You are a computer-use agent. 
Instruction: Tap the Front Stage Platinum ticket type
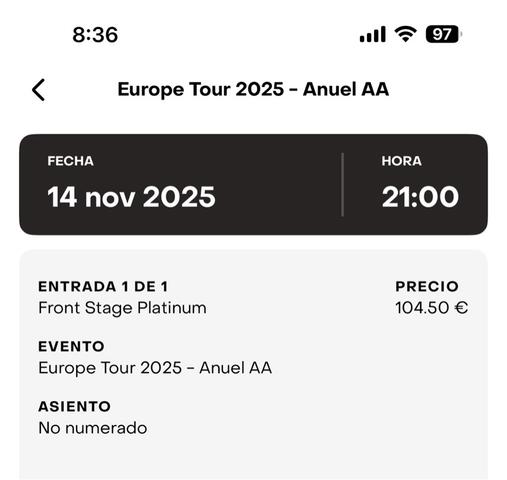[x=122, y=308]
